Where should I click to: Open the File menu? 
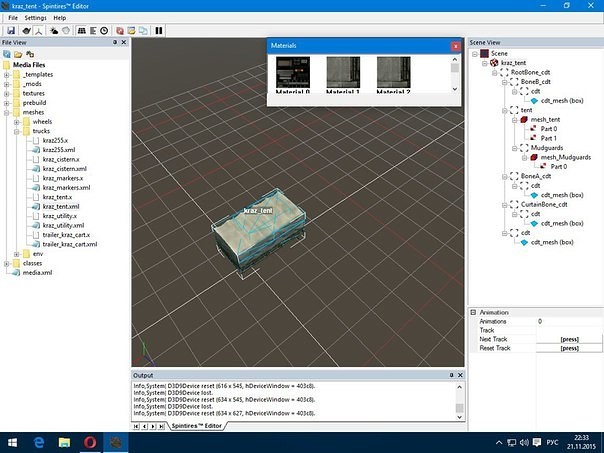pos(13,18)
